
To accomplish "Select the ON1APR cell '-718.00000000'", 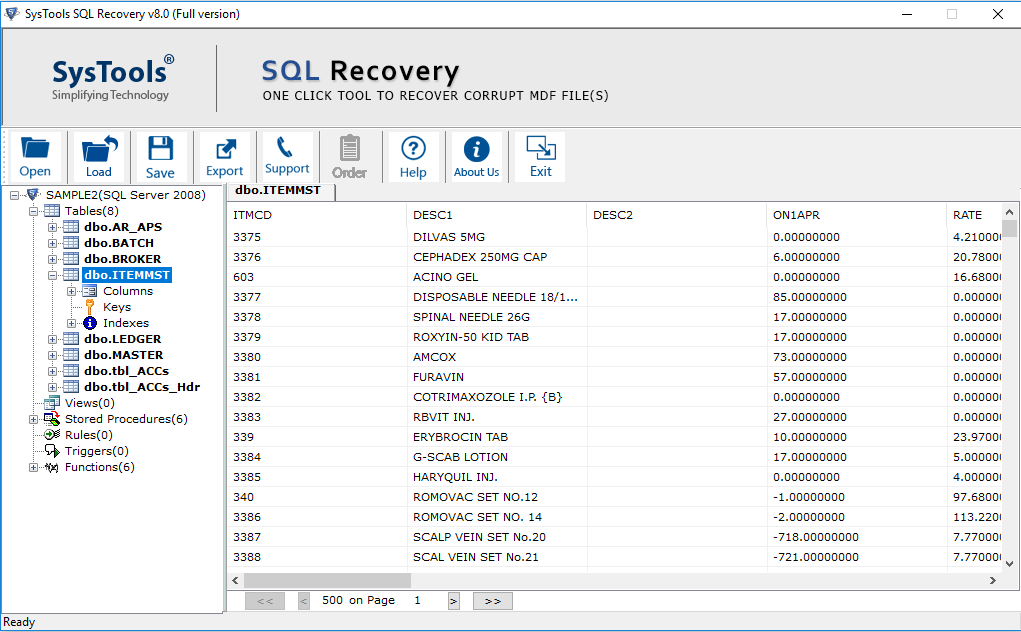I will tap(857, 537).
